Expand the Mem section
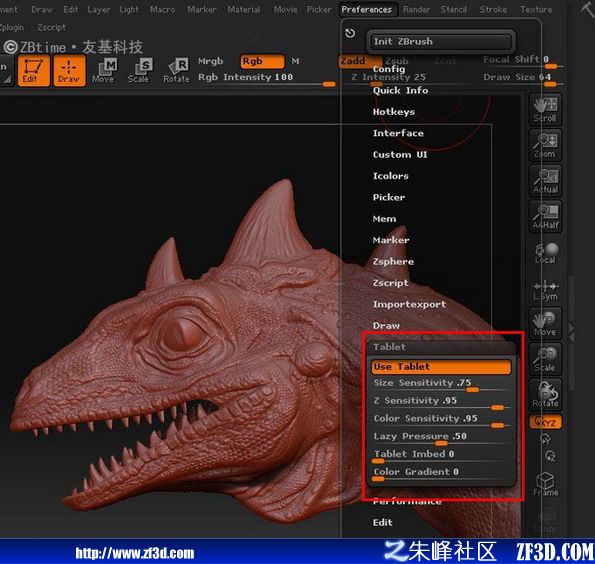595x564 pixels. click(x=384, y=219)
